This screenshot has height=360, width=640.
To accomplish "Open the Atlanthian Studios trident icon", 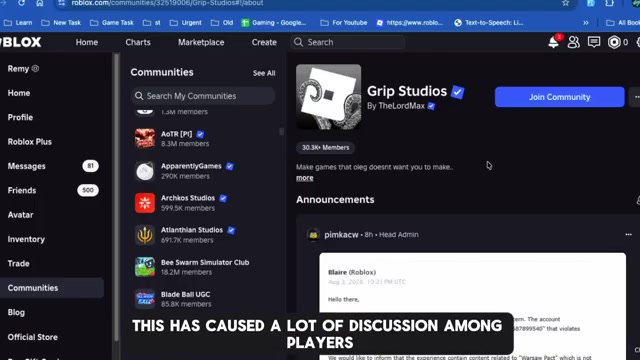I will pyautogui.click(x=145, y=235).
